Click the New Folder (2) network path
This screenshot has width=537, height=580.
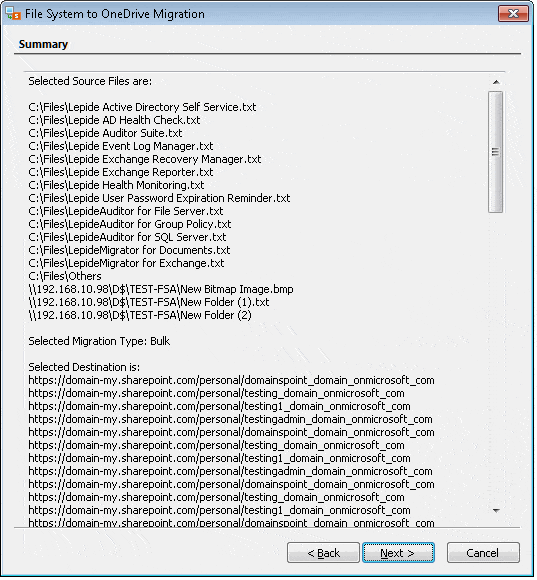(140, 315)
